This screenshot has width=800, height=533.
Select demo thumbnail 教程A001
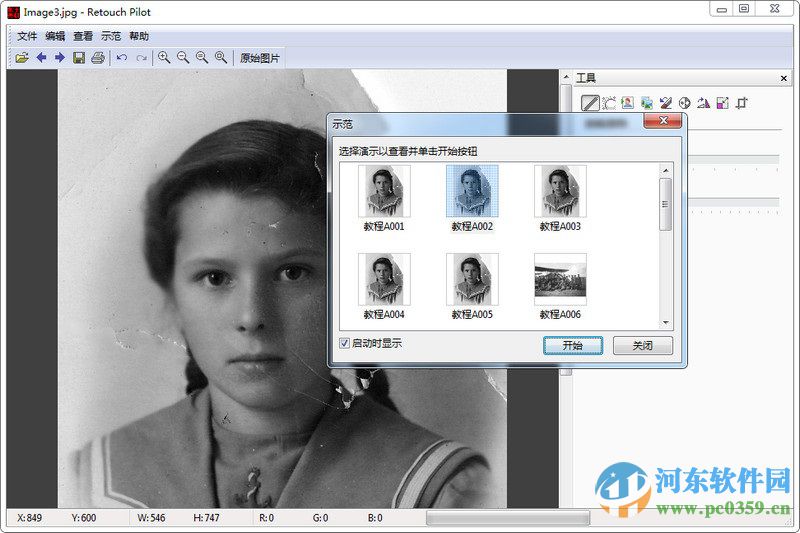coord(384,191)
